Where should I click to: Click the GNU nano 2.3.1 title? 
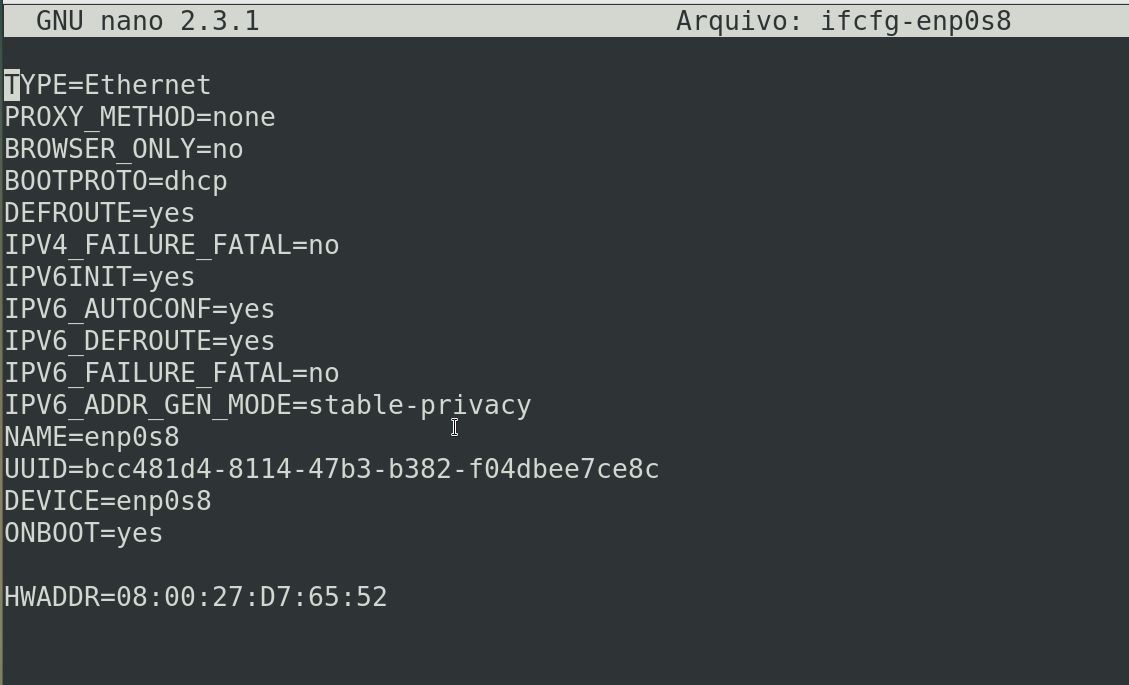click(148, 21)
